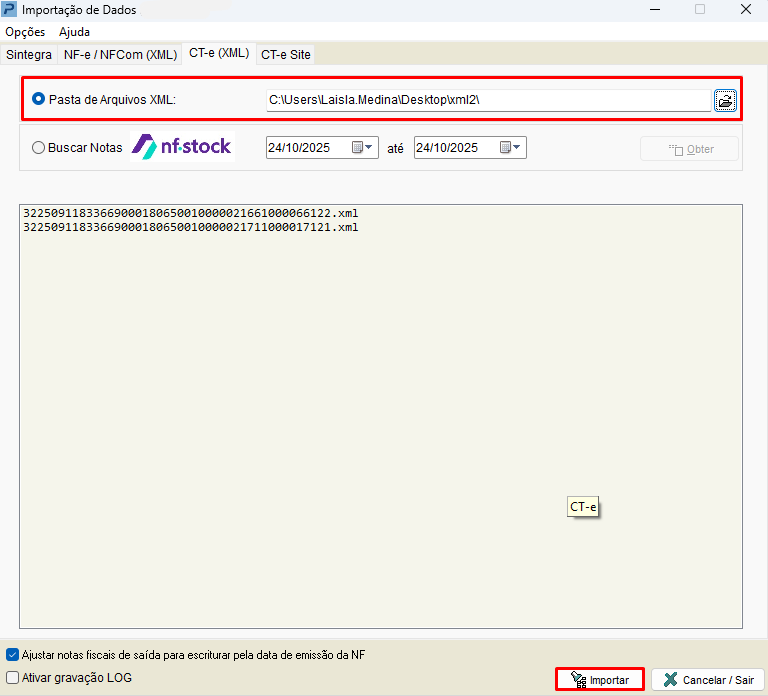Select file ending 21711000017121.xml in list

coord(191,227)
